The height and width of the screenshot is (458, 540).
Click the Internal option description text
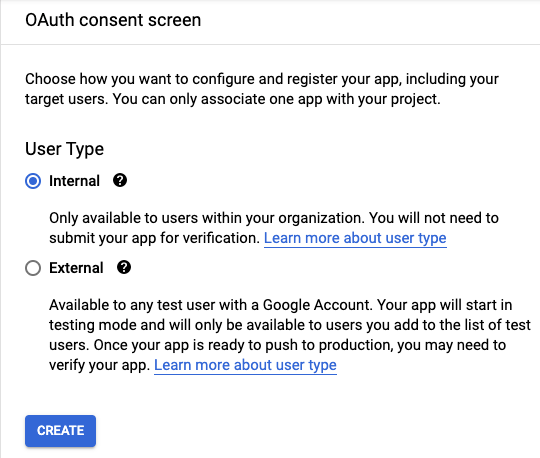(x=274, y=228)
